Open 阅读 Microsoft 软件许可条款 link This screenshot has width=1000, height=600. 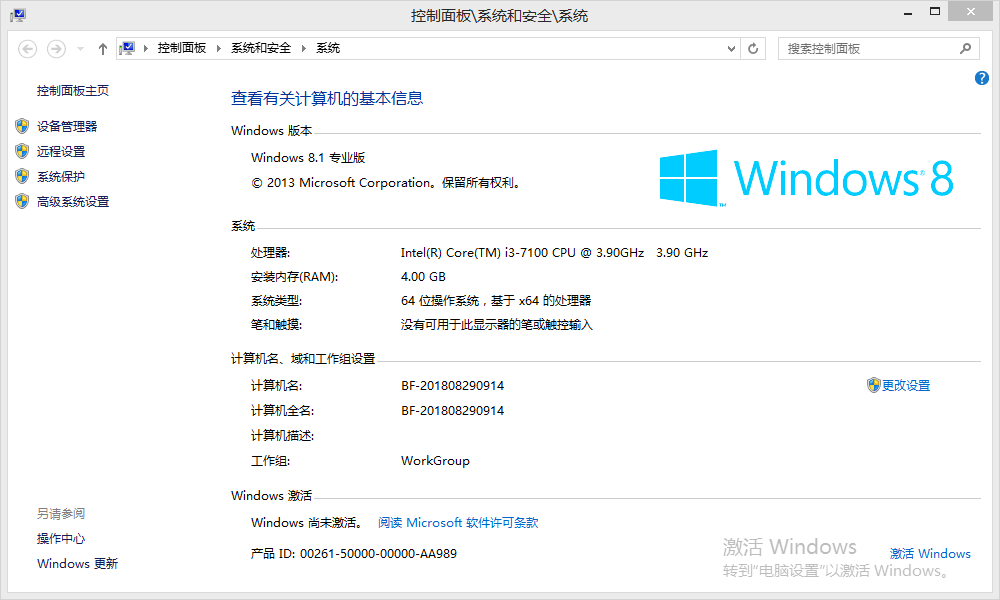[458, 523]
